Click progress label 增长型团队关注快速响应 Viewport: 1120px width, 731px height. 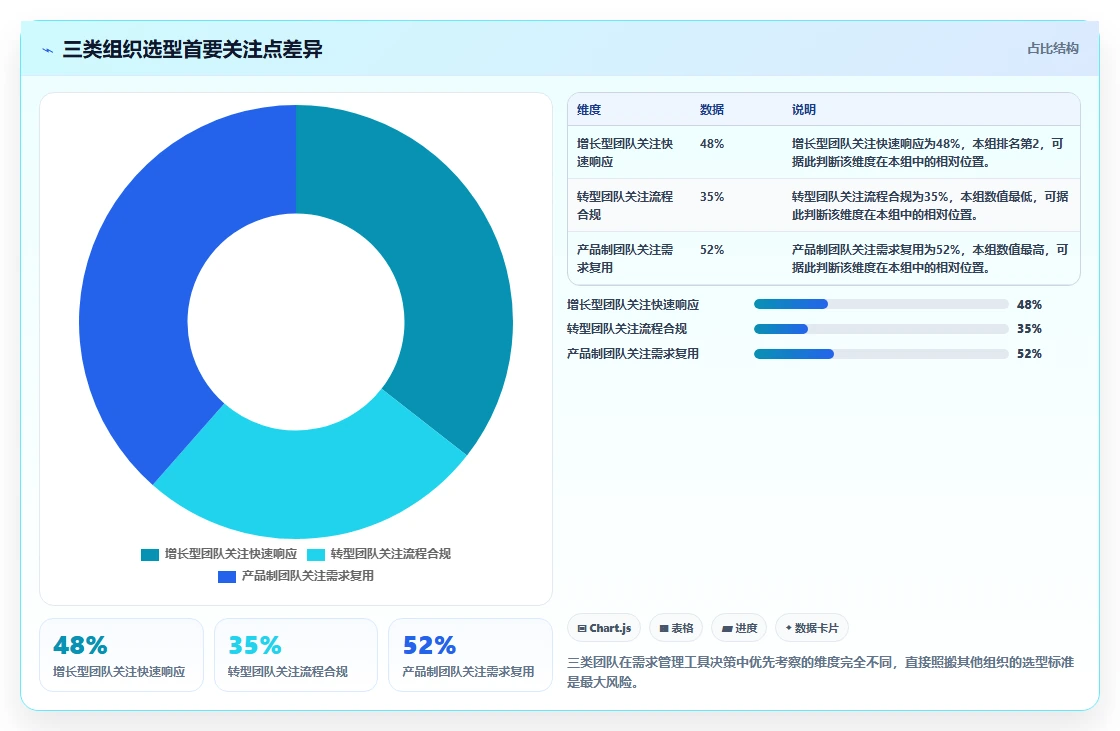(x=633, y=304)
